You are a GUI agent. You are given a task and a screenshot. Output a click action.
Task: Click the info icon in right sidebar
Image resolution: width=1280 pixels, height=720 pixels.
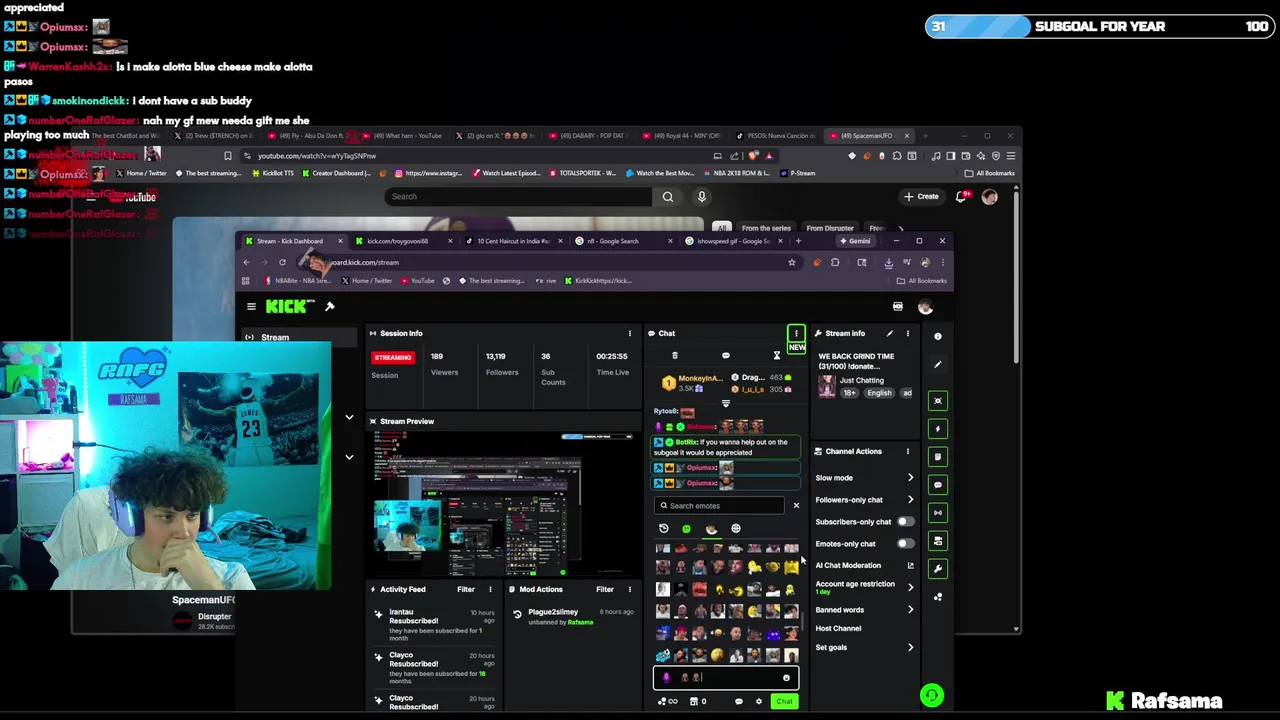[x=938, y=336]
